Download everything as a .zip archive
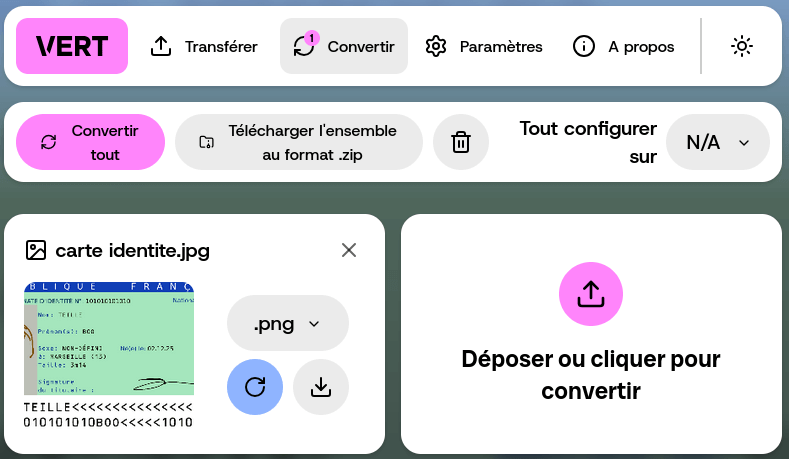 [x=299, y=142]
